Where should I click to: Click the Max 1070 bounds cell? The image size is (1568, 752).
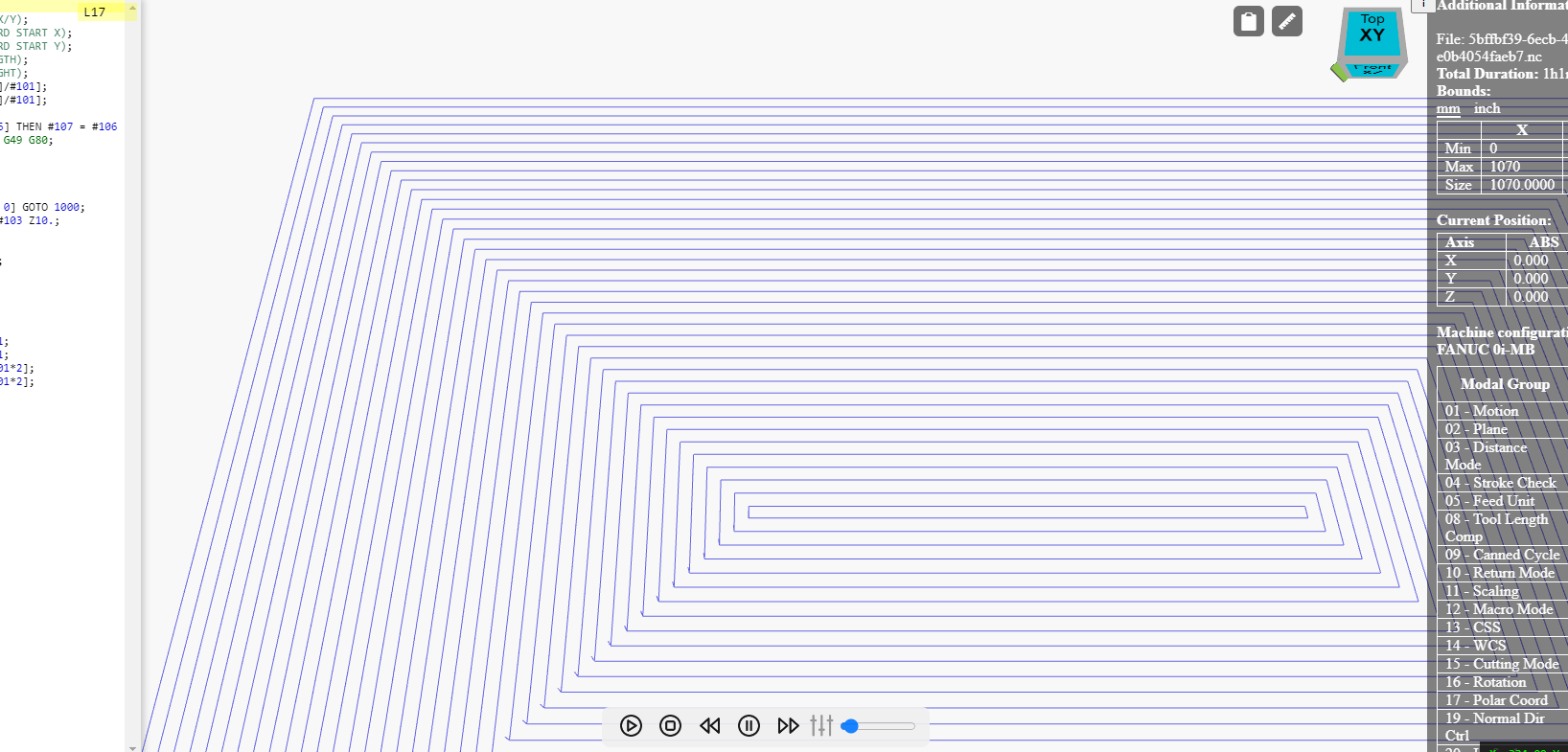pos(1522,167)
